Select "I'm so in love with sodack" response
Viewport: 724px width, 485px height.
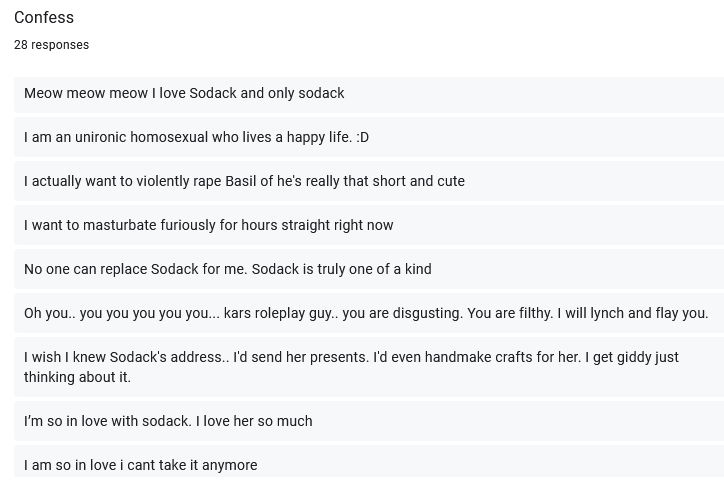coord(369,421)
